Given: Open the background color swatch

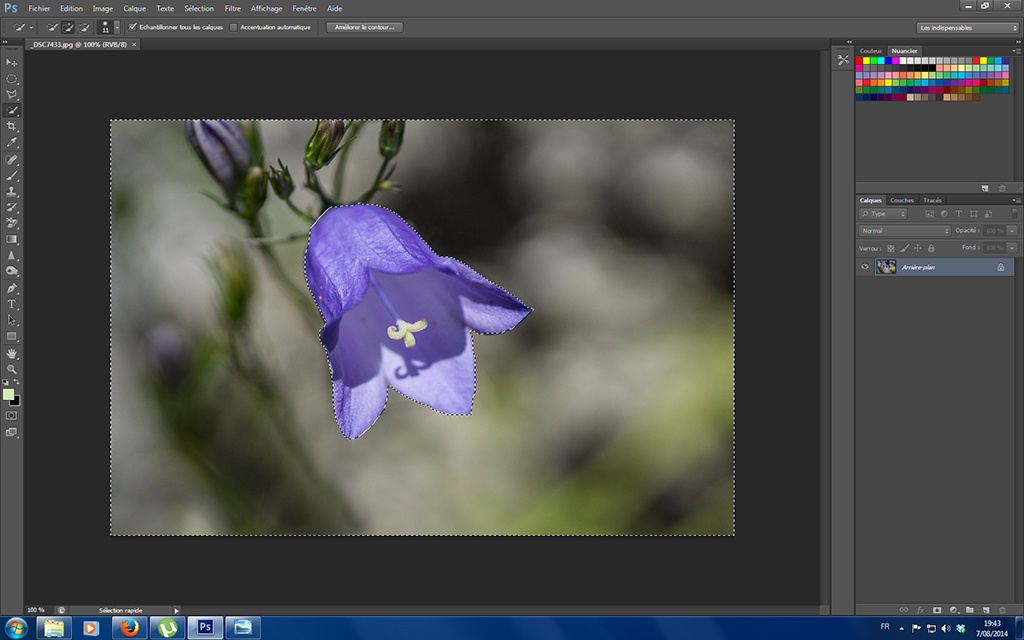Looking at the screenshot, I should coord(16,401).
